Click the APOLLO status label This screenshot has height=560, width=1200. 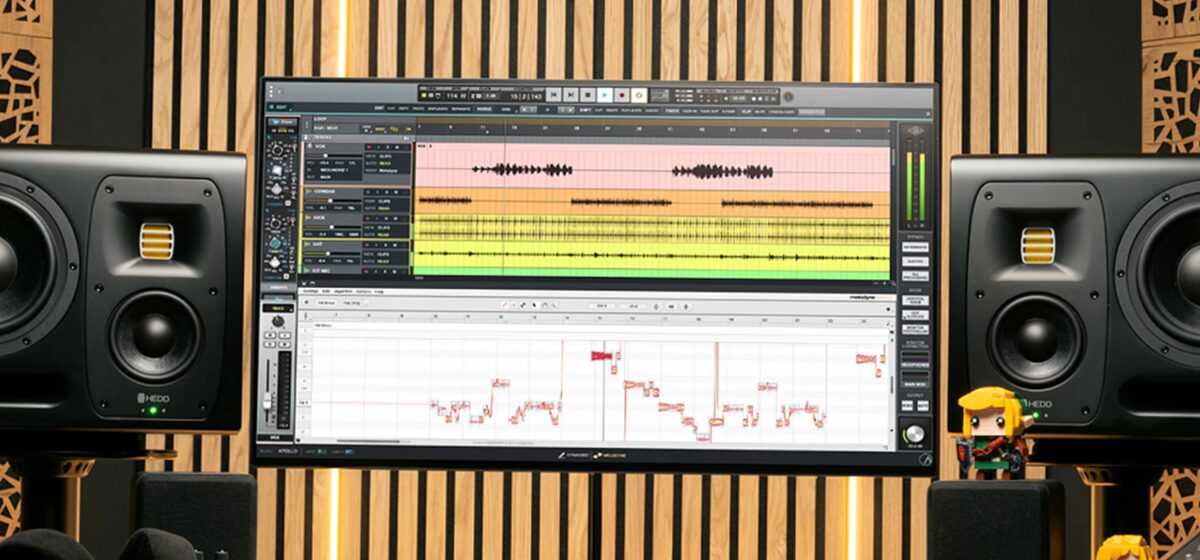click(286, 452)
